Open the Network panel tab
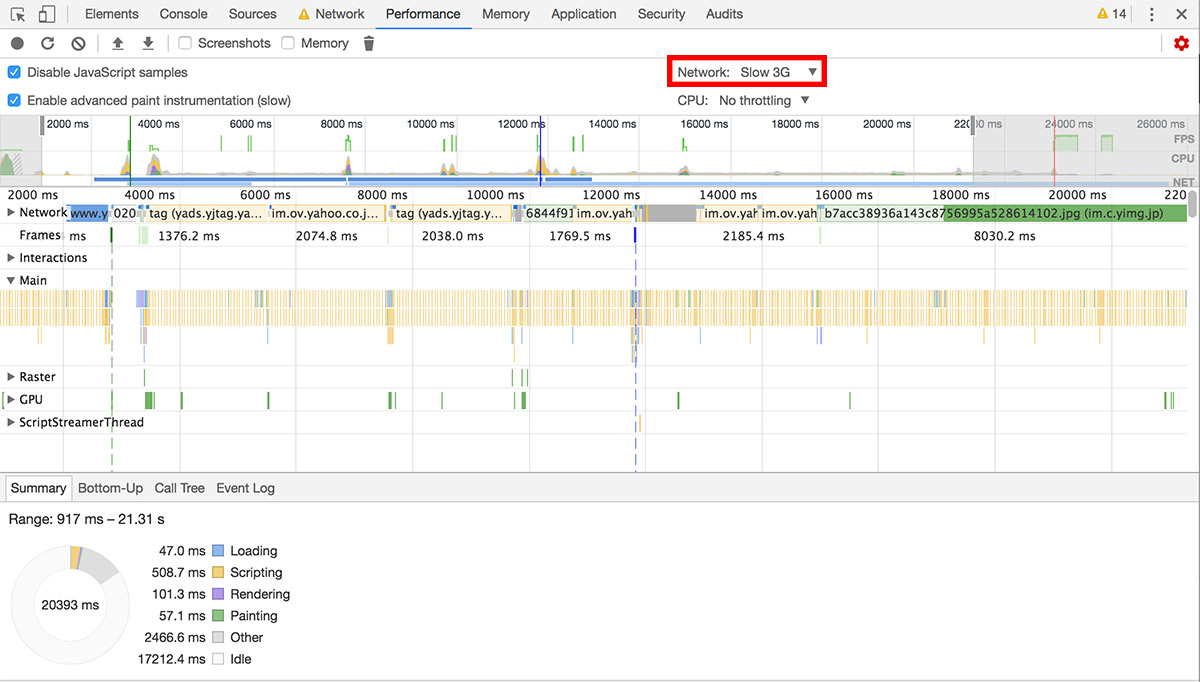1200x682 pixels. (331, 14)
